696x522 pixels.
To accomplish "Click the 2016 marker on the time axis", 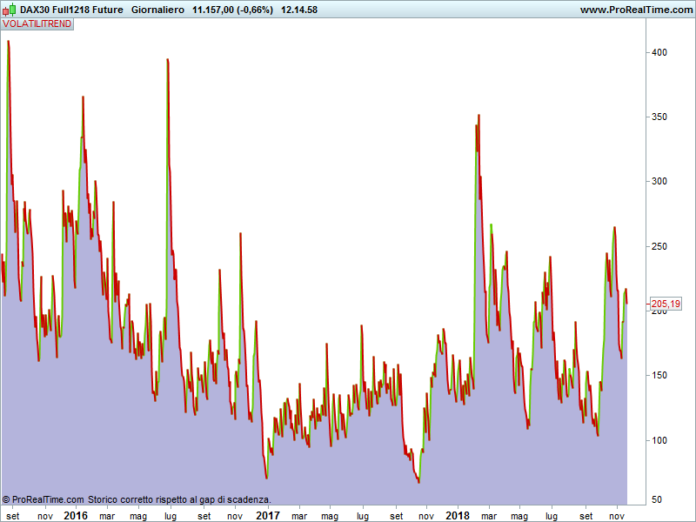I will [75, 515].
